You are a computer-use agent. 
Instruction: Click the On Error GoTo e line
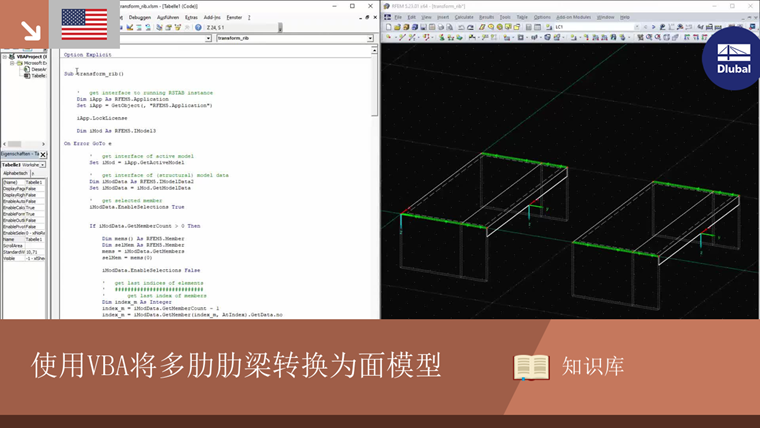(x=88, y=143)
